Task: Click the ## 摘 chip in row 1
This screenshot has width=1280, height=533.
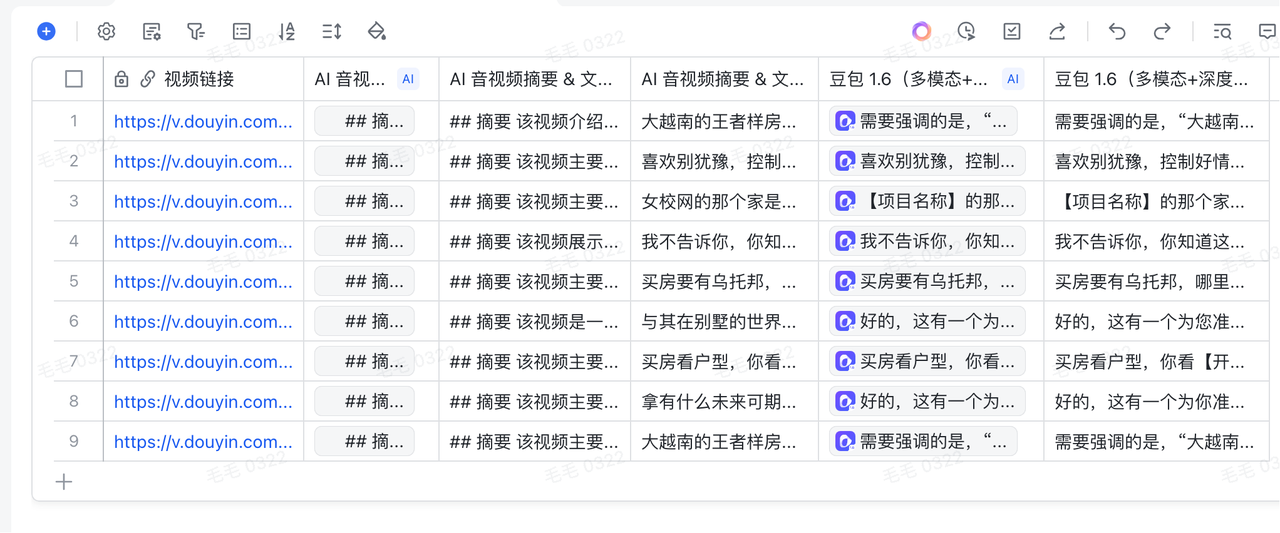Action: coord(364,121)
